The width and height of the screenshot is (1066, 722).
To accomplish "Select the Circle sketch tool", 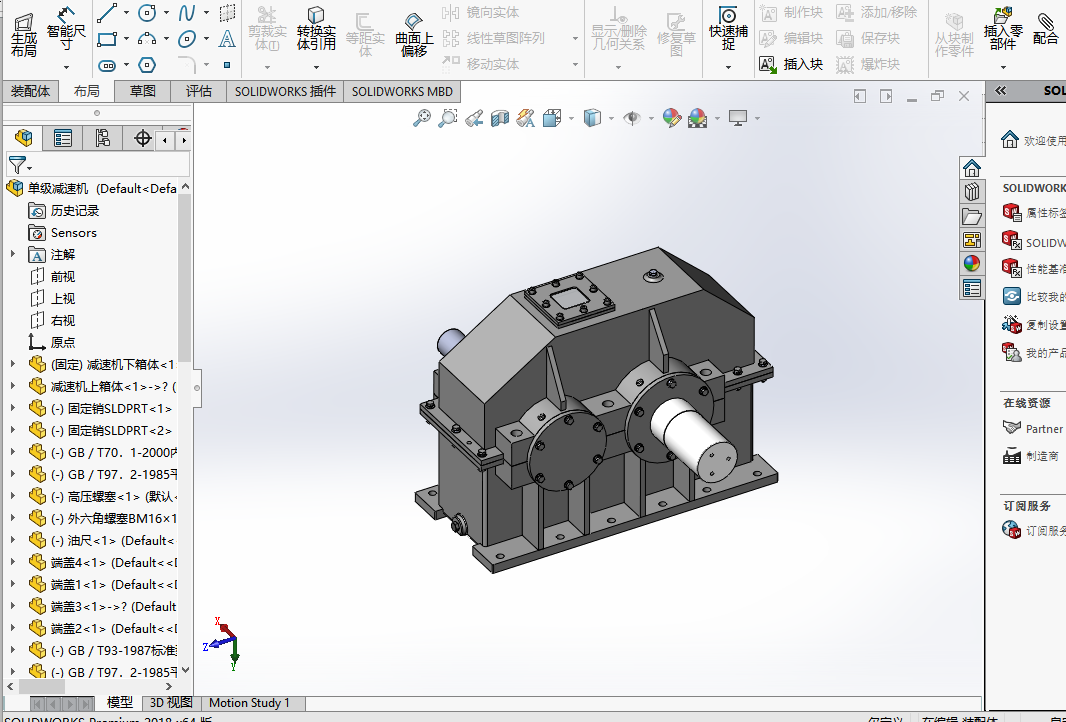I will coord(147,13).
